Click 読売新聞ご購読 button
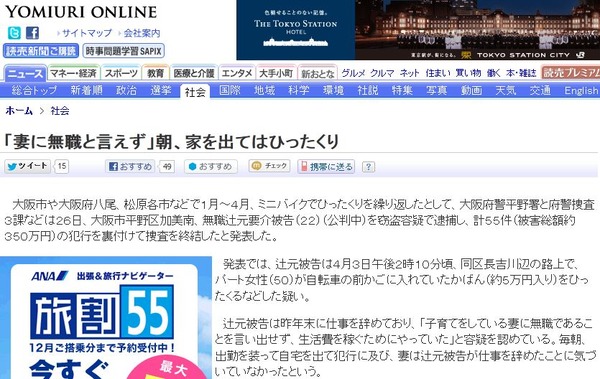 pos(41,51)
